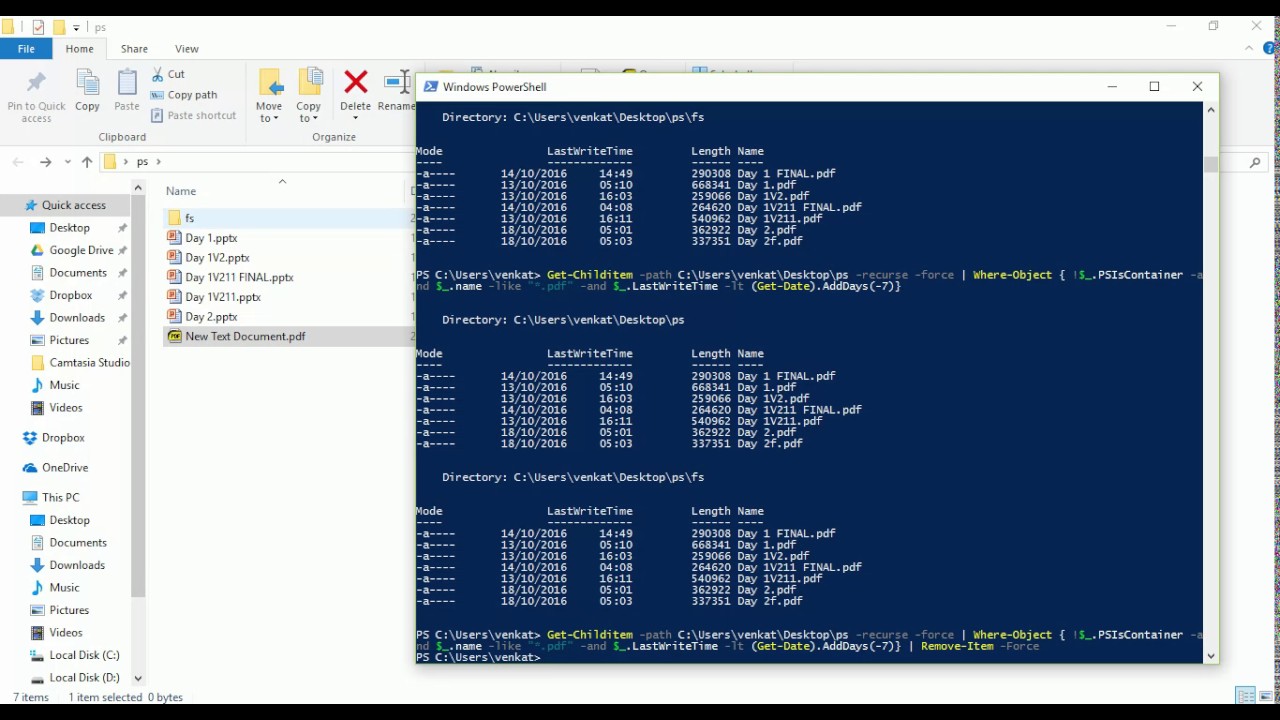Screen dimensions: 1280x720
Task: Expand the Delete options dropdown arrow
Action: pyautogui.click(x=355, y=119)
